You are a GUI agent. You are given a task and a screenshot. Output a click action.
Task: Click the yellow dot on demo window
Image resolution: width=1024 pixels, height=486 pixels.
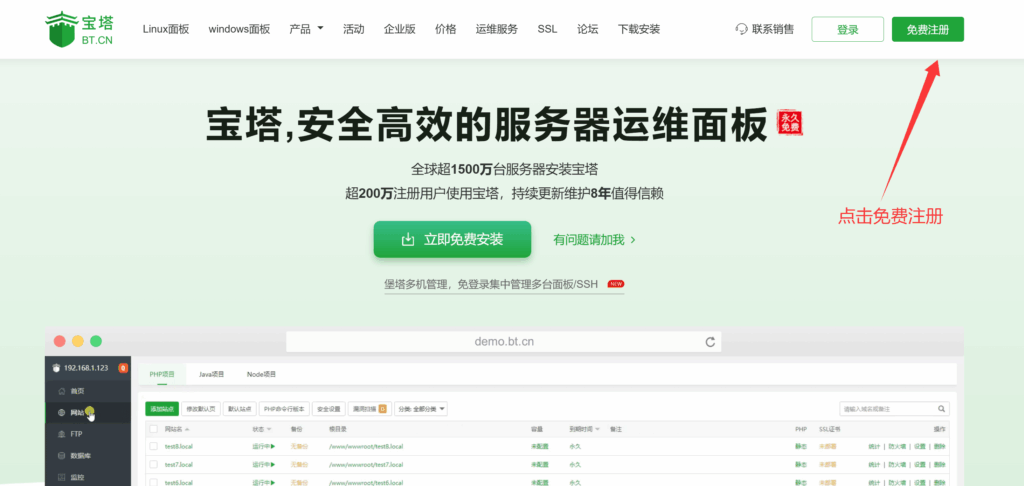pyautogui.click(x=78, y=341)
